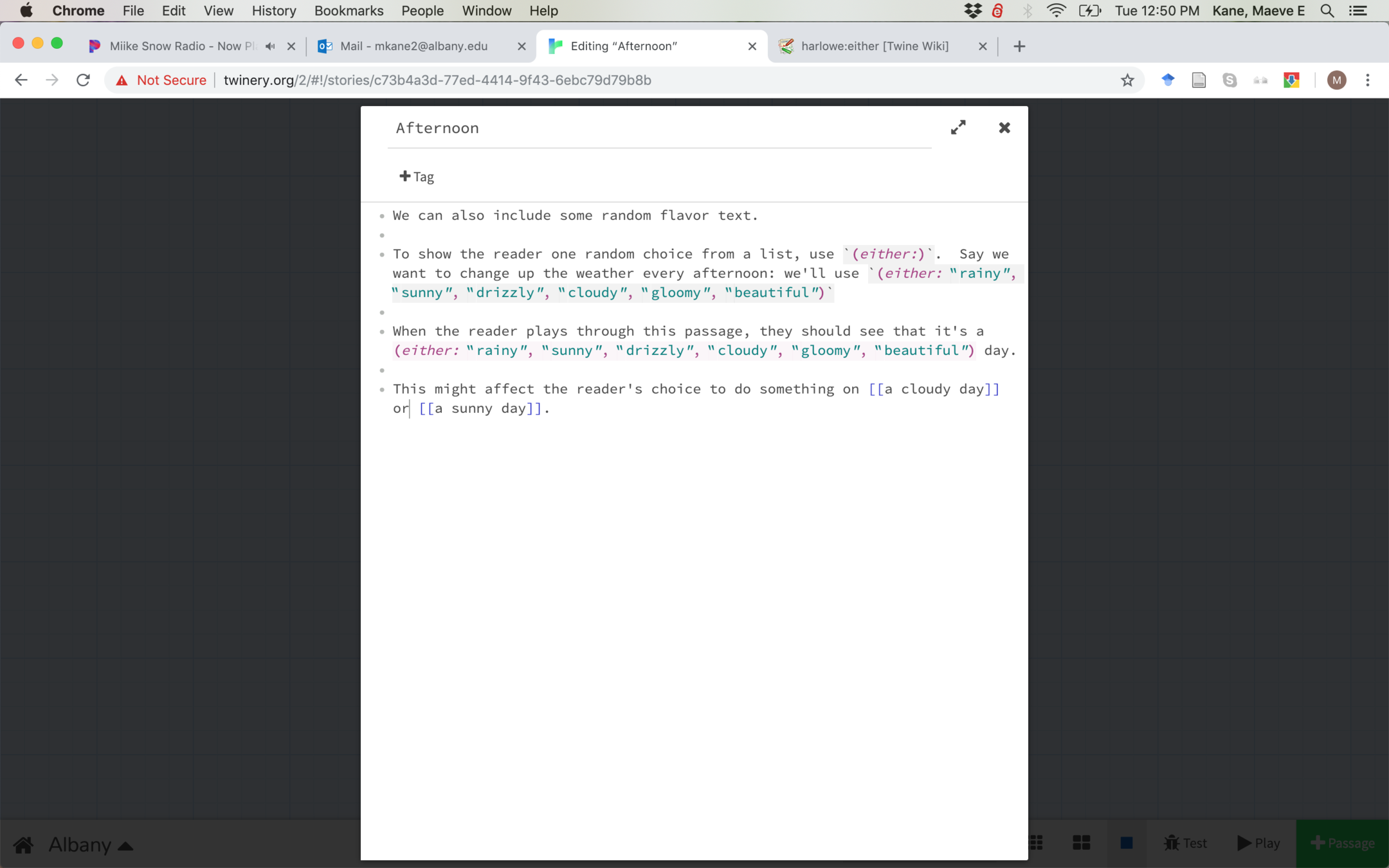Select the single-square full zoom view
The width and height of the screenshot is (1389, 868).
(x=1126, y=843)
